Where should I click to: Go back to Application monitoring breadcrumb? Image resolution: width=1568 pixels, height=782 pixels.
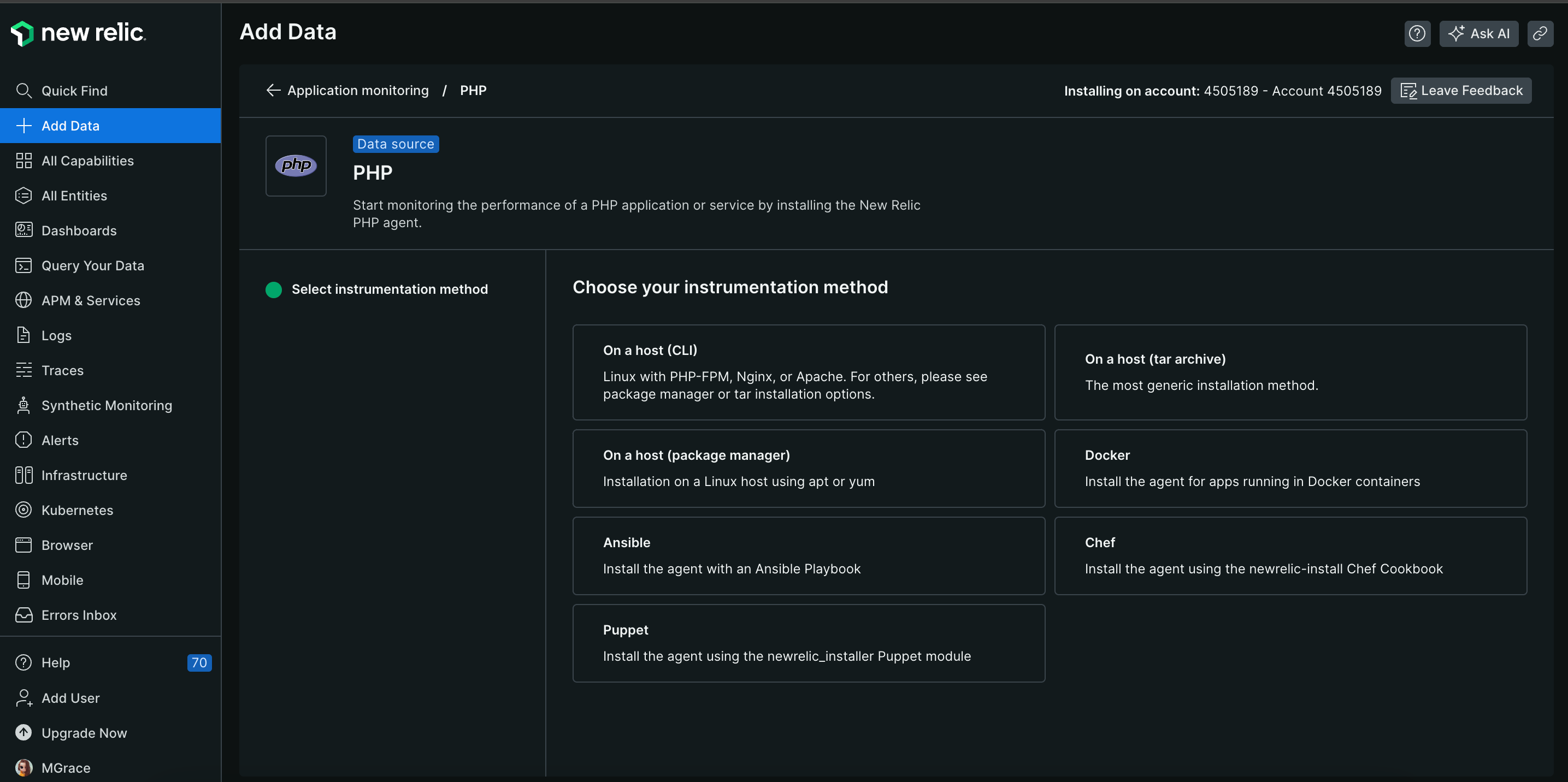(358, 90)
